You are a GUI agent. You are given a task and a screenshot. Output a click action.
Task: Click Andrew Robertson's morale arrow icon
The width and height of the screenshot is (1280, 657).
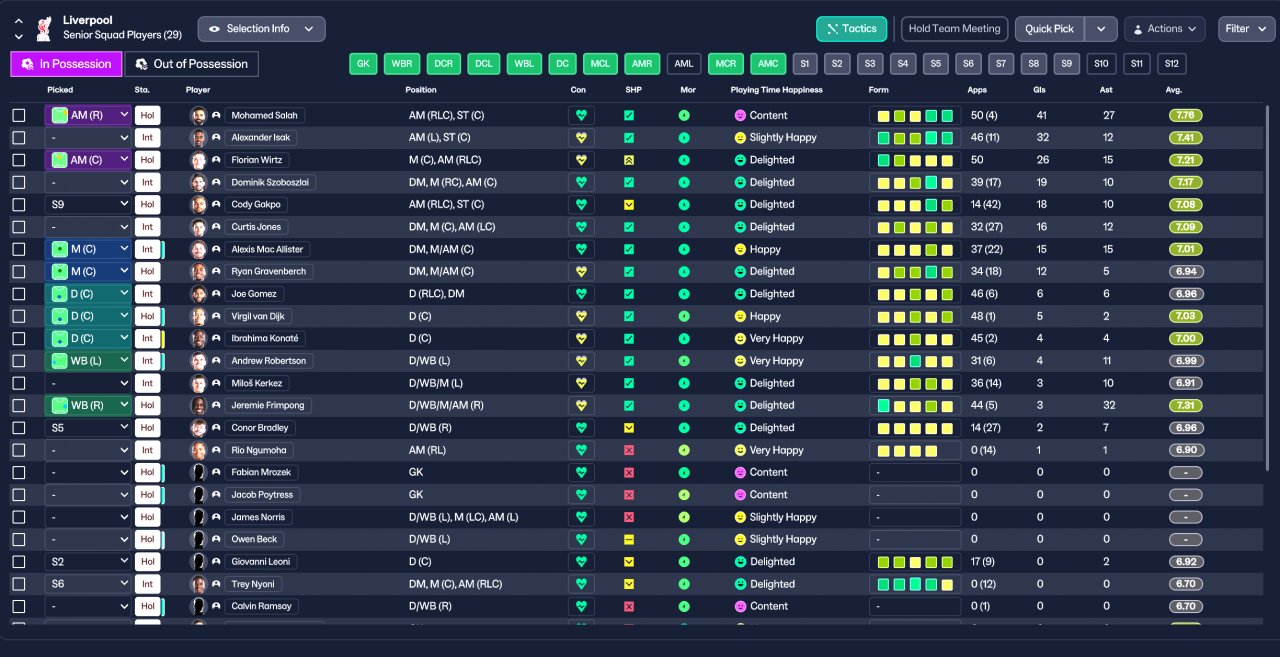point(684,361)
